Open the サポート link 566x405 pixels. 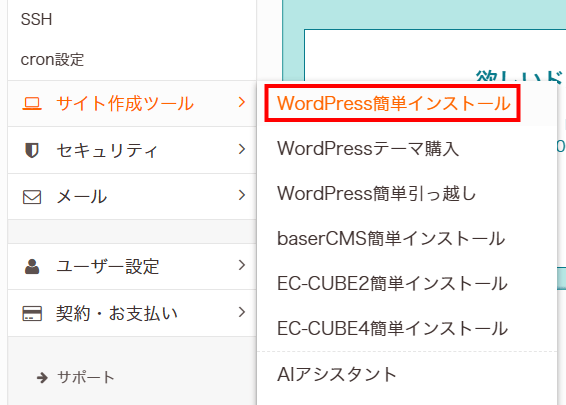click(x=86, y=378)
